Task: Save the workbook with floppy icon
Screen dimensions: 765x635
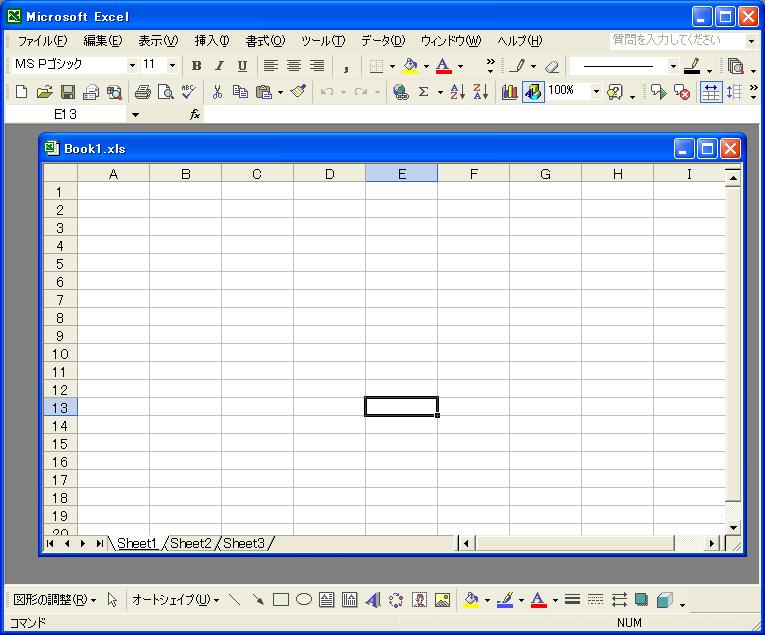Action: (x=68, y=92)
